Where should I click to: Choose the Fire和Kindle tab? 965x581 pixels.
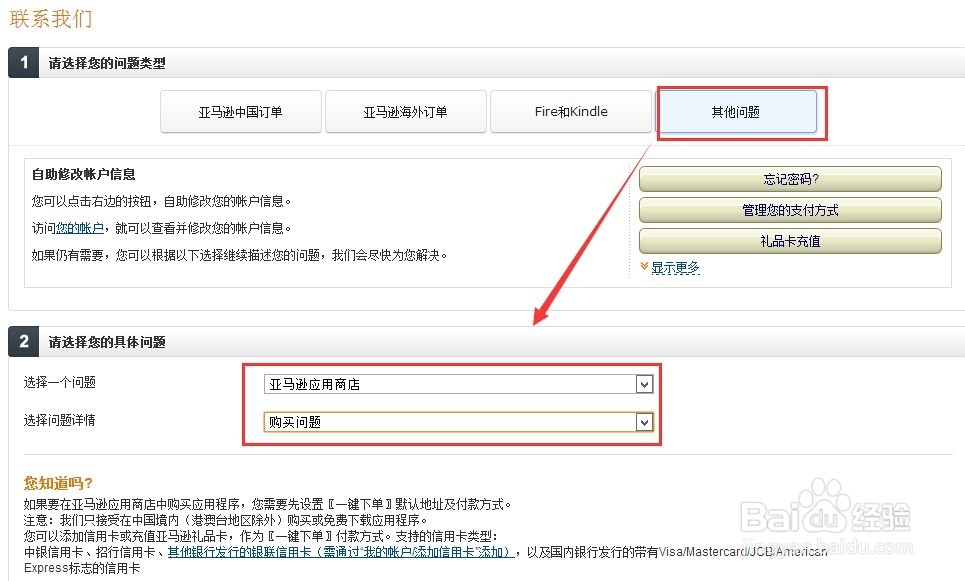(x=571, y=112)
